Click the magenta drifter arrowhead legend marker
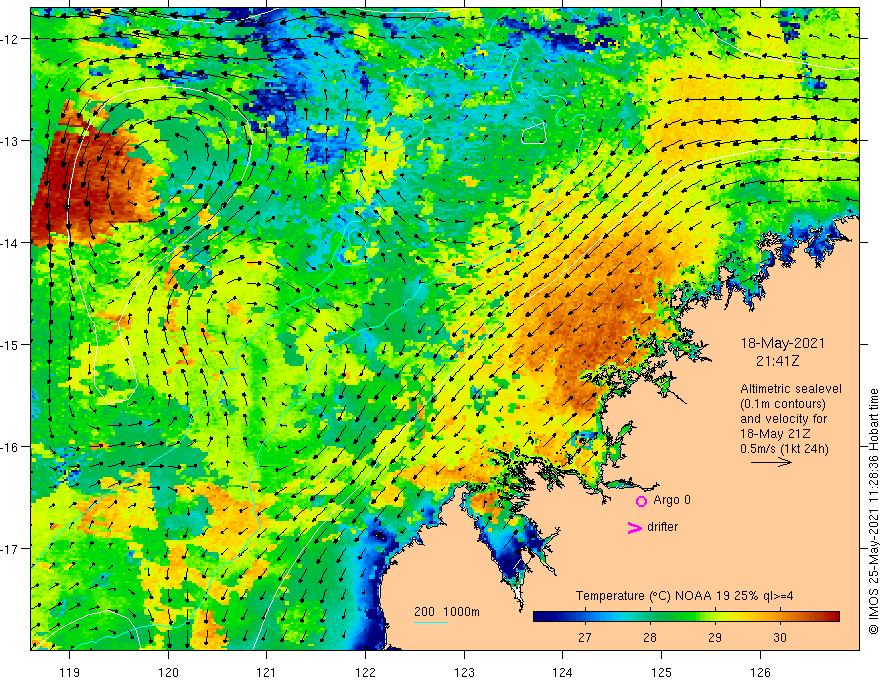The width and height of the screenshot is (880, 680). [634, 527]
